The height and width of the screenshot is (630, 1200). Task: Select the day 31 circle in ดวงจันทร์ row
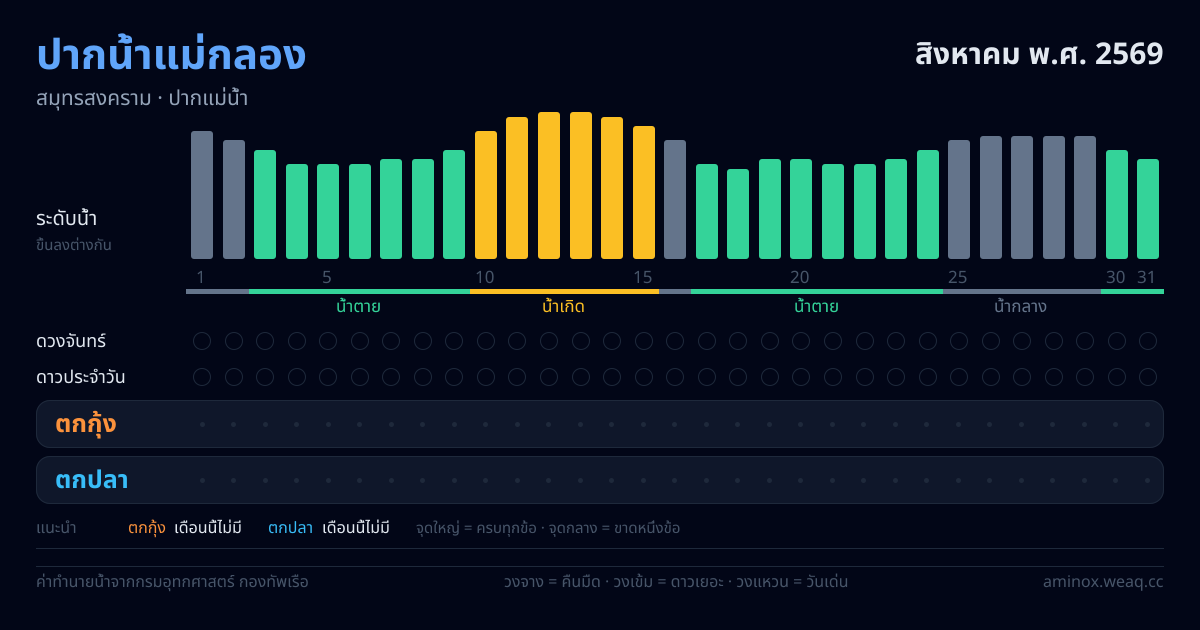(1148, 341)
